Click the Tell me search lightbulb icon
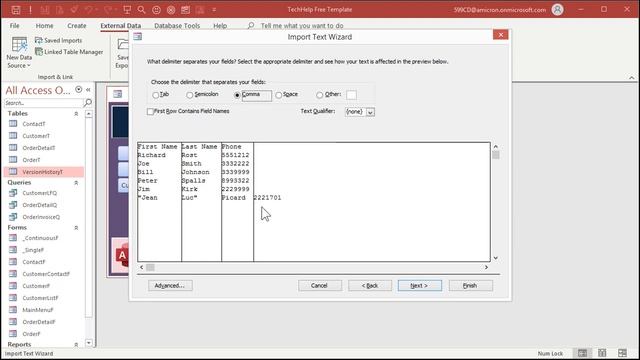Screen dimensions: 640x360 tap(251, 26)
